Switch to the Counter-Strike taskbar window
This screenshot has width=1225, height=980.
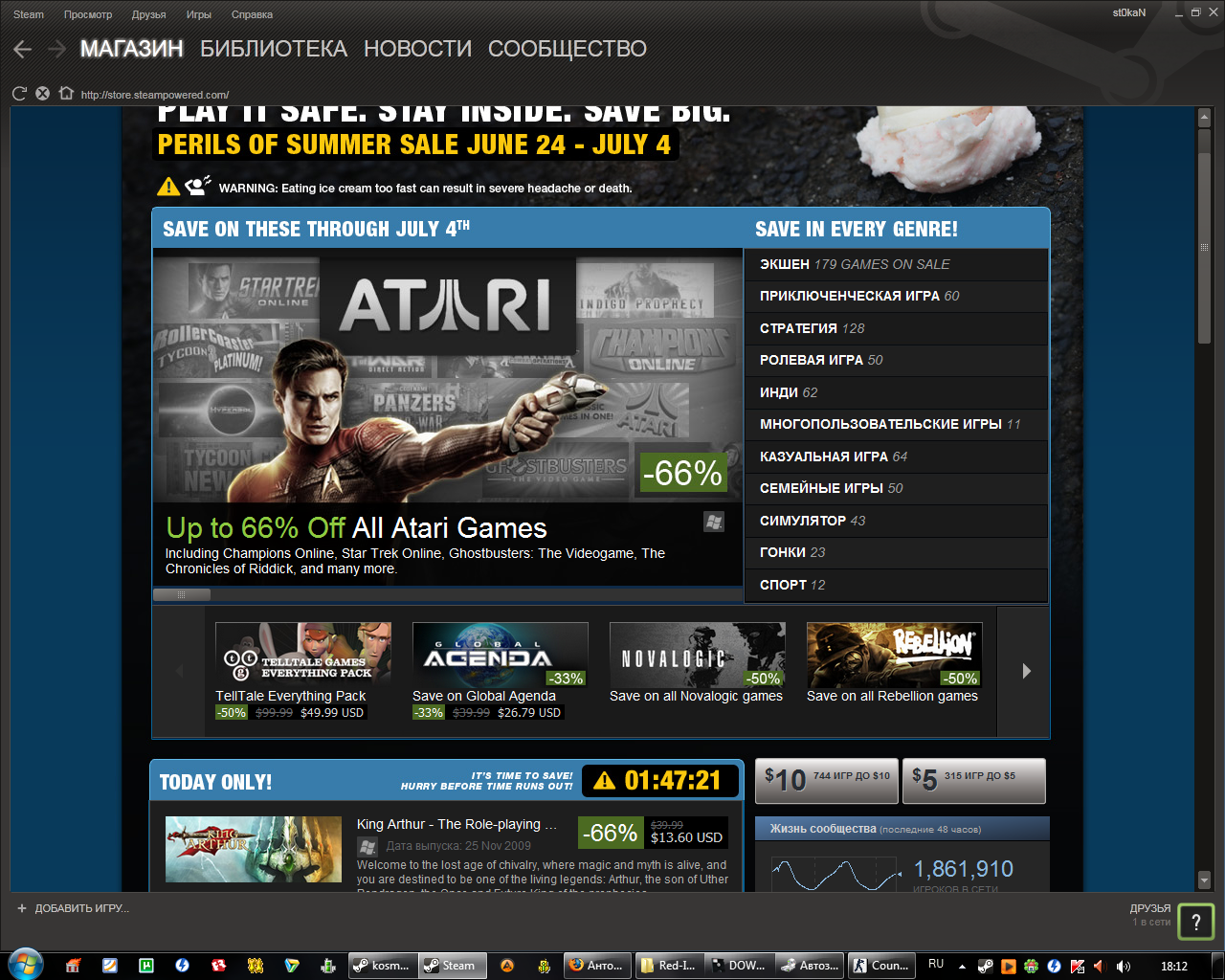coord(881,966)
